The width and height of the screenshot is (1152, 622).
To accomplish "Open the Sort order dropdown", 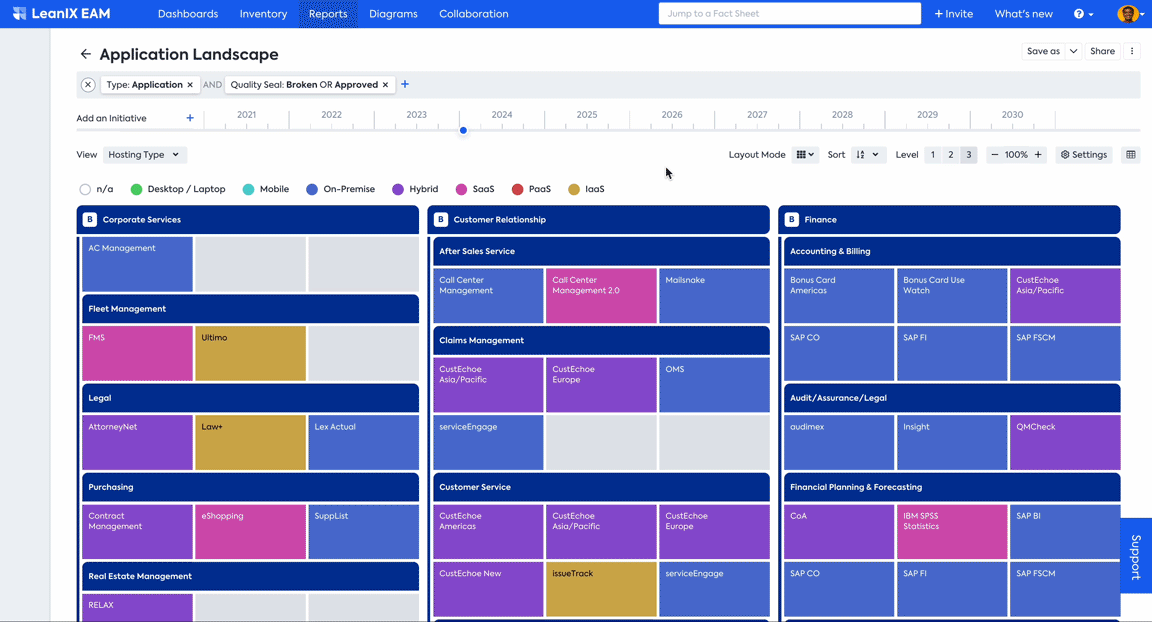I will click(x=867, y=155).
